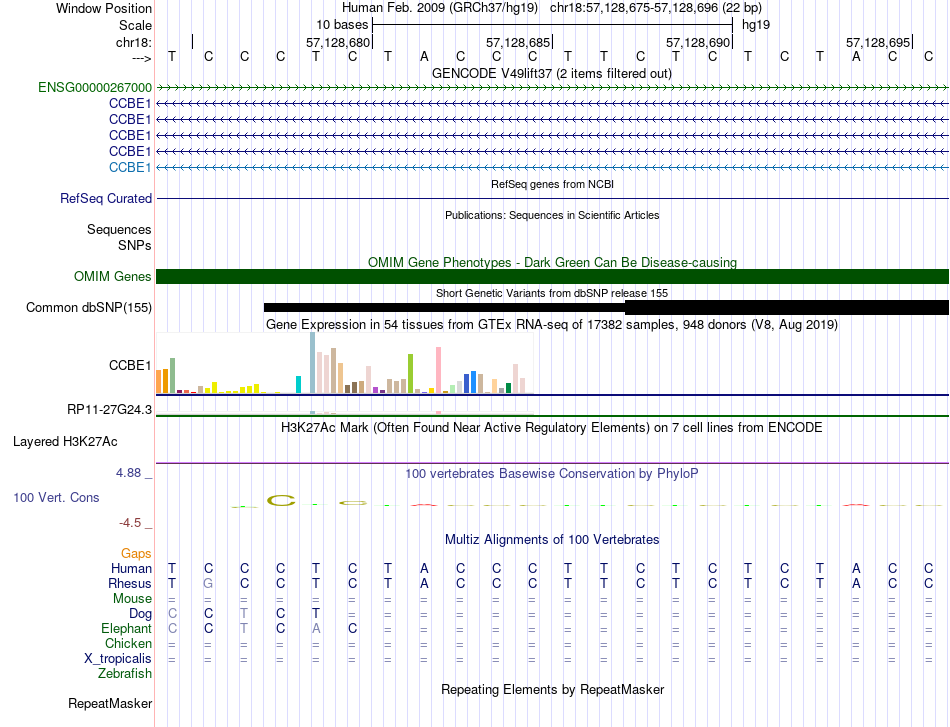Click the gray G mismatch in the Rhesus row

coord(208,583)
